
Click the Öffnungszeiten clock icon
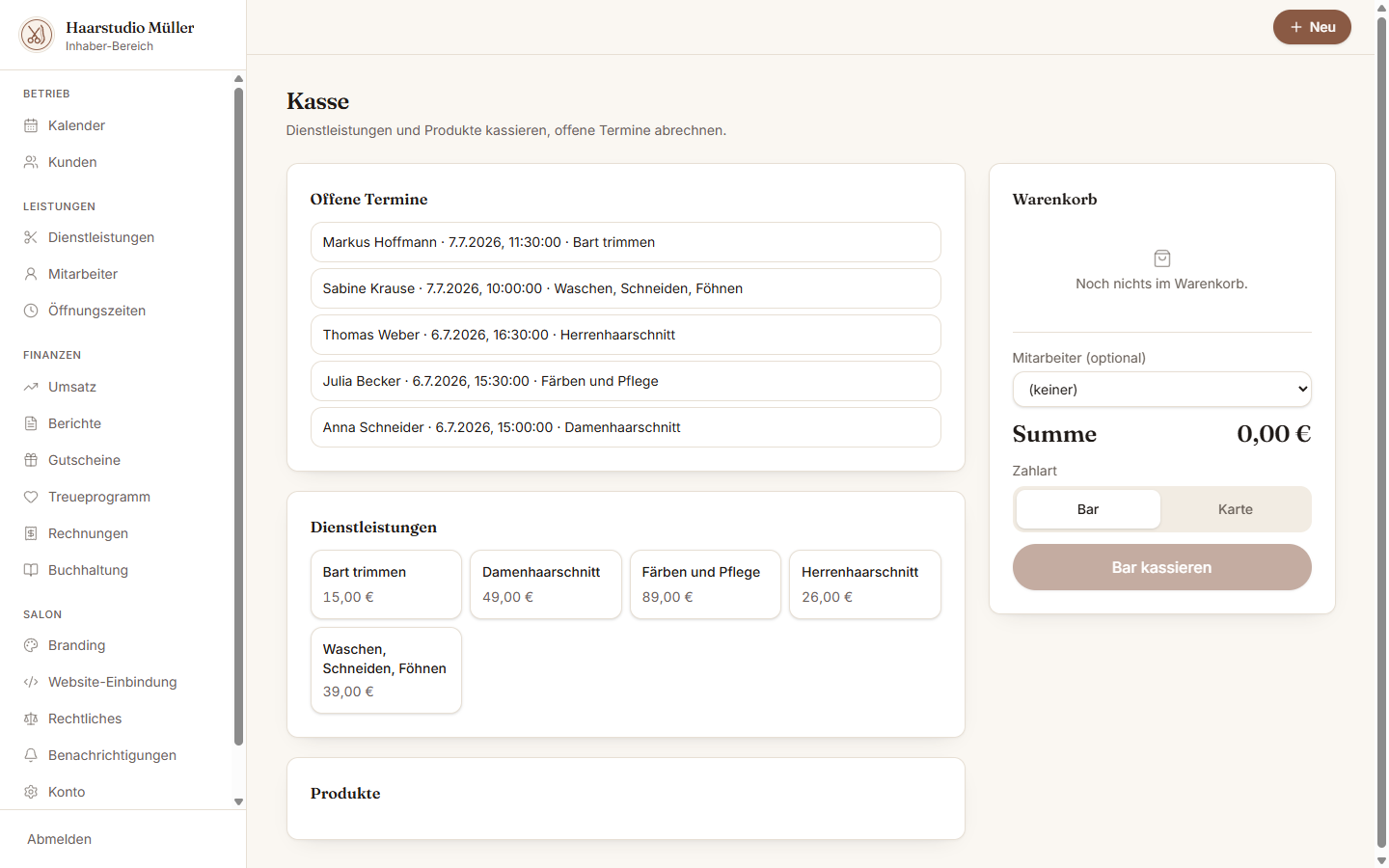[x=31, y=311]
